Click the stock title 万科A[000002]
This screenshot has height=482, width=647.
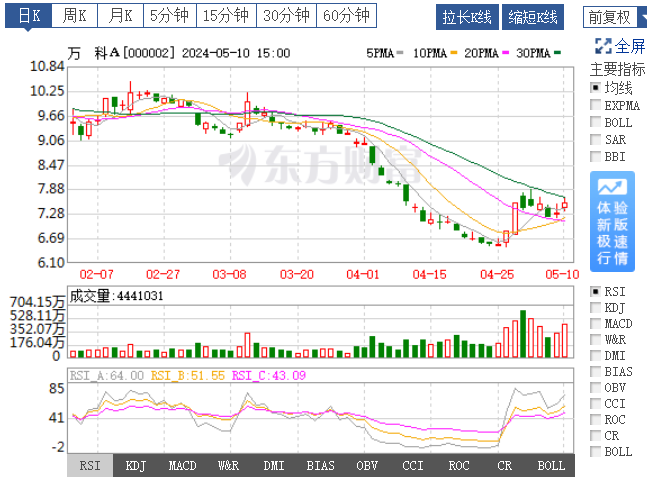tap(122, 53)
